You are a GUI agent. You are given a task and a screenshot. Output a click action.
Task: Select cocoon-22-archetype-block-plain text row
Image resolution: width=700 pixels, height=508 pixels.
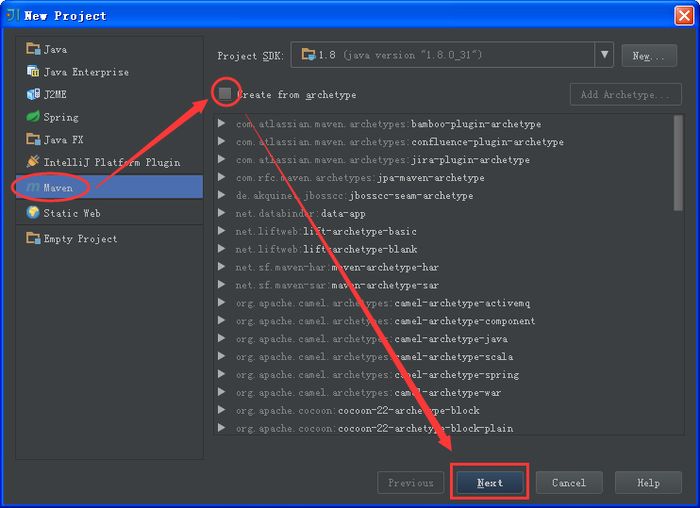click(374, 428)
